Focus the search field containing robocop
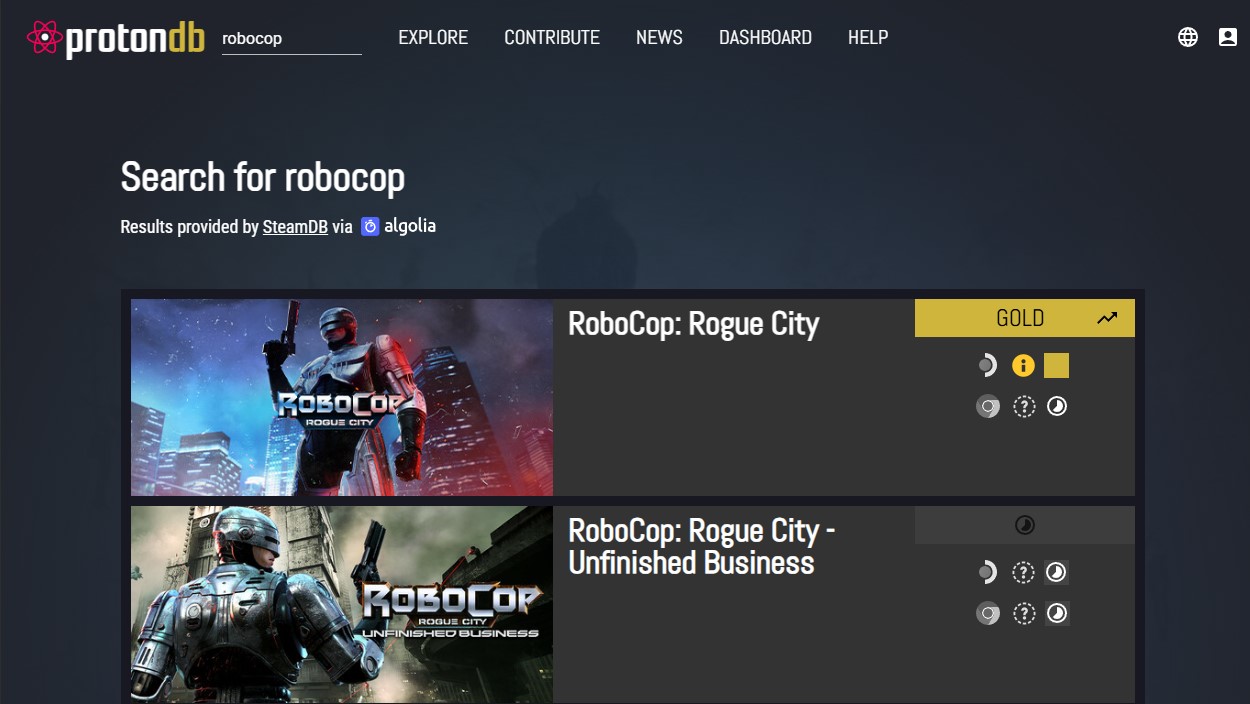Viewport: 1250px width, 704px height. tap(292, 38)
